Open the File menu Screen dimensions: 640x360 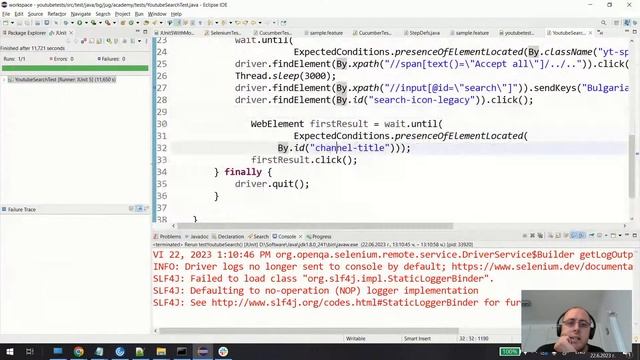[6, 14]
